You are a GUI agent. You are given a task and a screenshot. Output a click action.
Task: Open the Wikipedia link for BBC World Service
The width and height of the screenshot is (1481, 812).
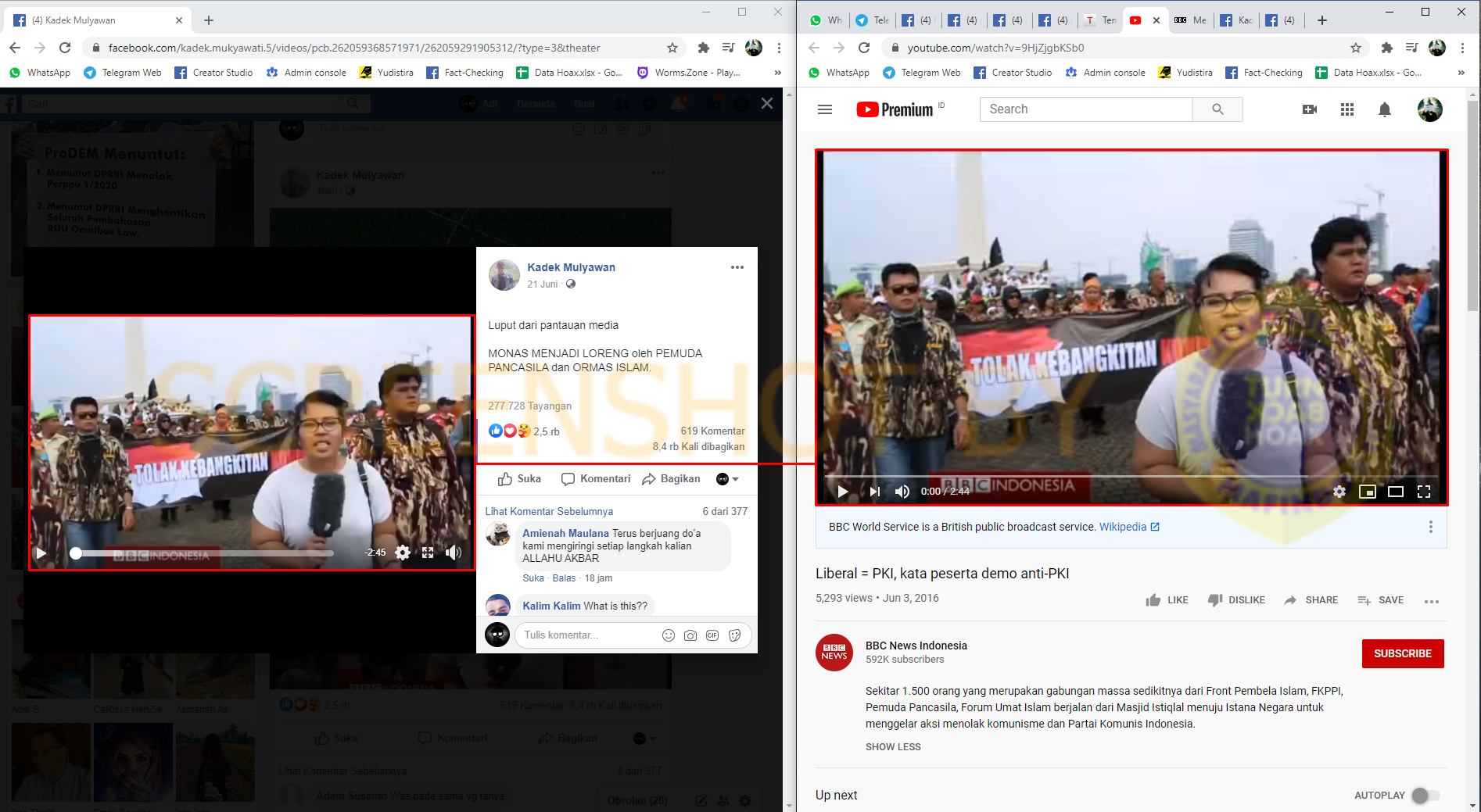click(x=1129, y=527)
